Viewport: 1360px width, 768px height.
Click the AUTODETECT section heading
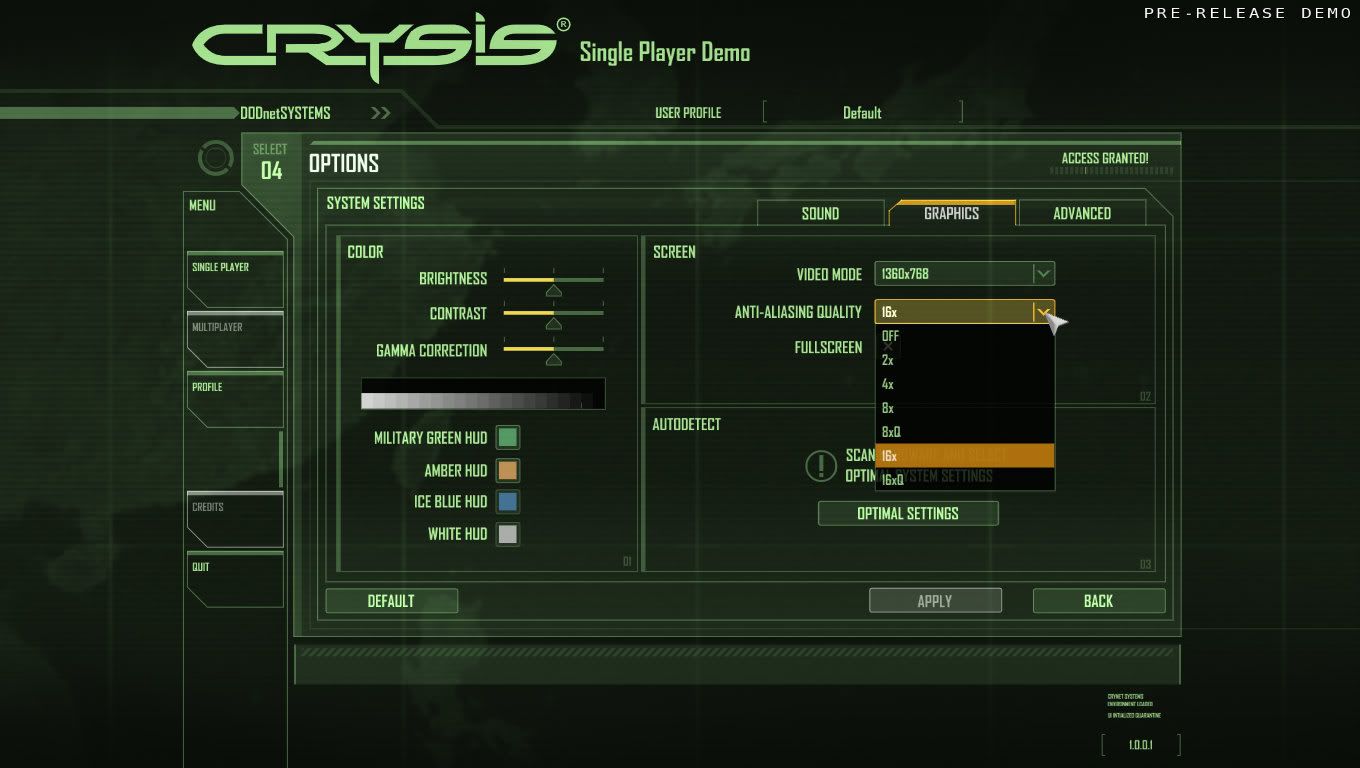[x=687, y=424]
